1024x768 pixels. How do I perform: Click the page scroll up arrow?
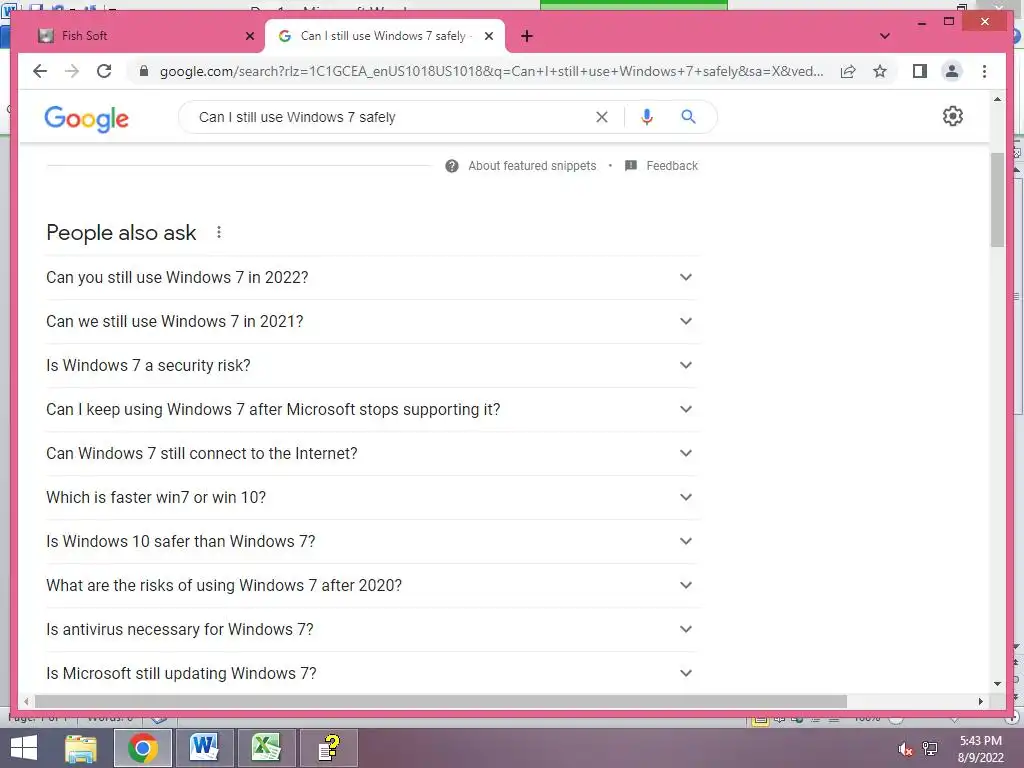coord(997,99)
